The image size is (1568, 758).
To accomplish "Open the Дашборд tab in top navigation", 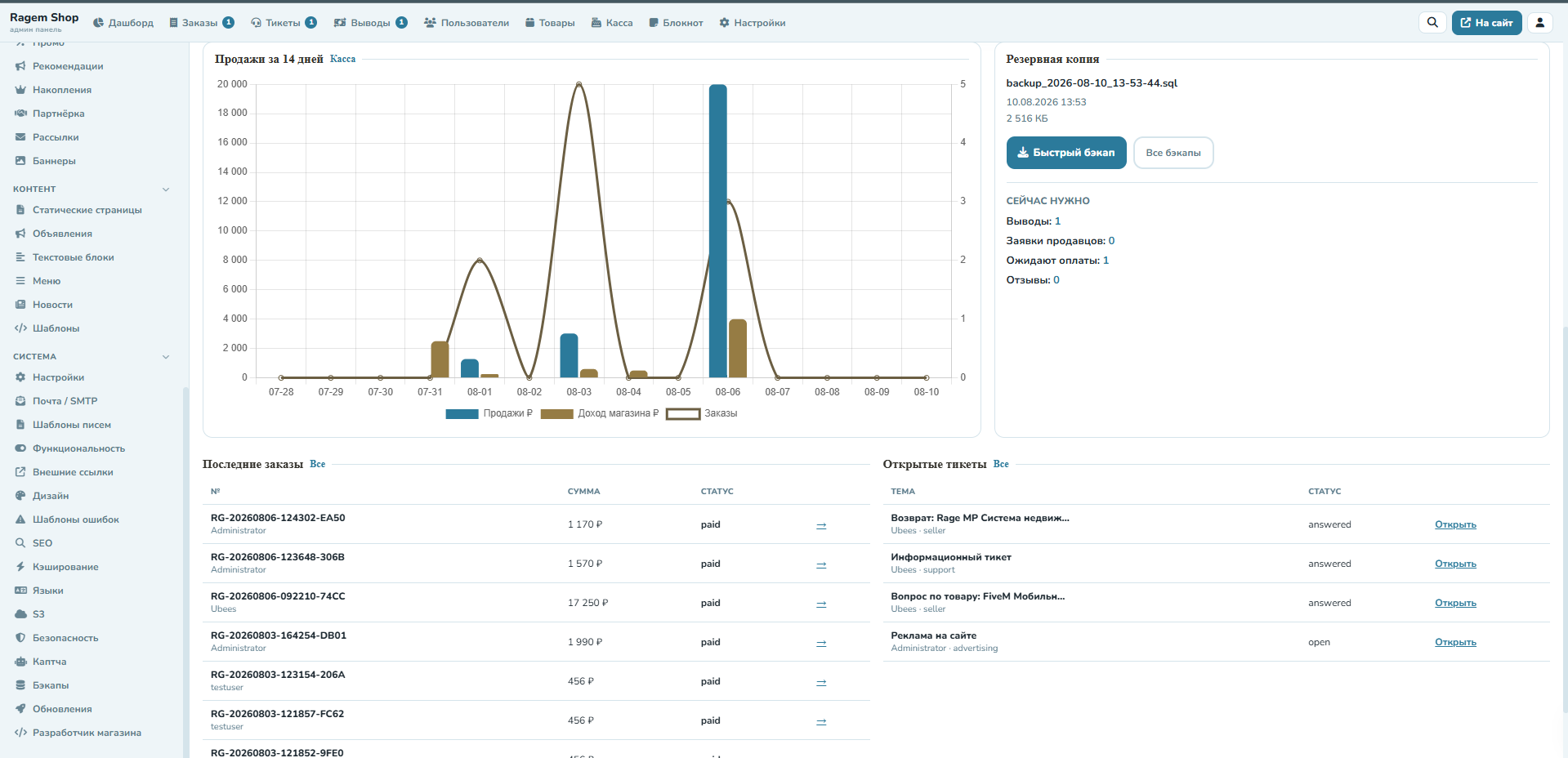I will coord(123,23).
